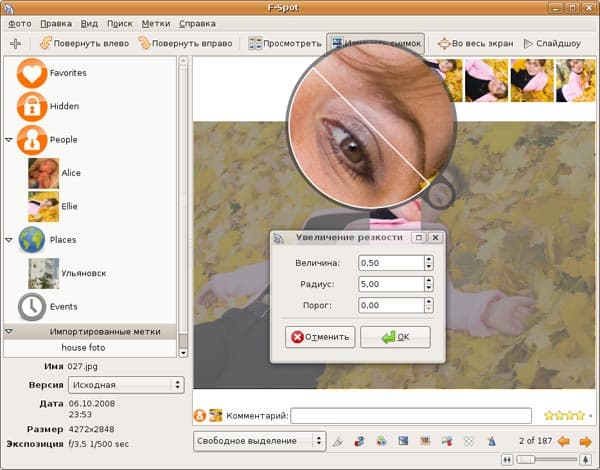Rotate photo left with Повернуть влево
The image size is (600, 470).
[85, 43]
